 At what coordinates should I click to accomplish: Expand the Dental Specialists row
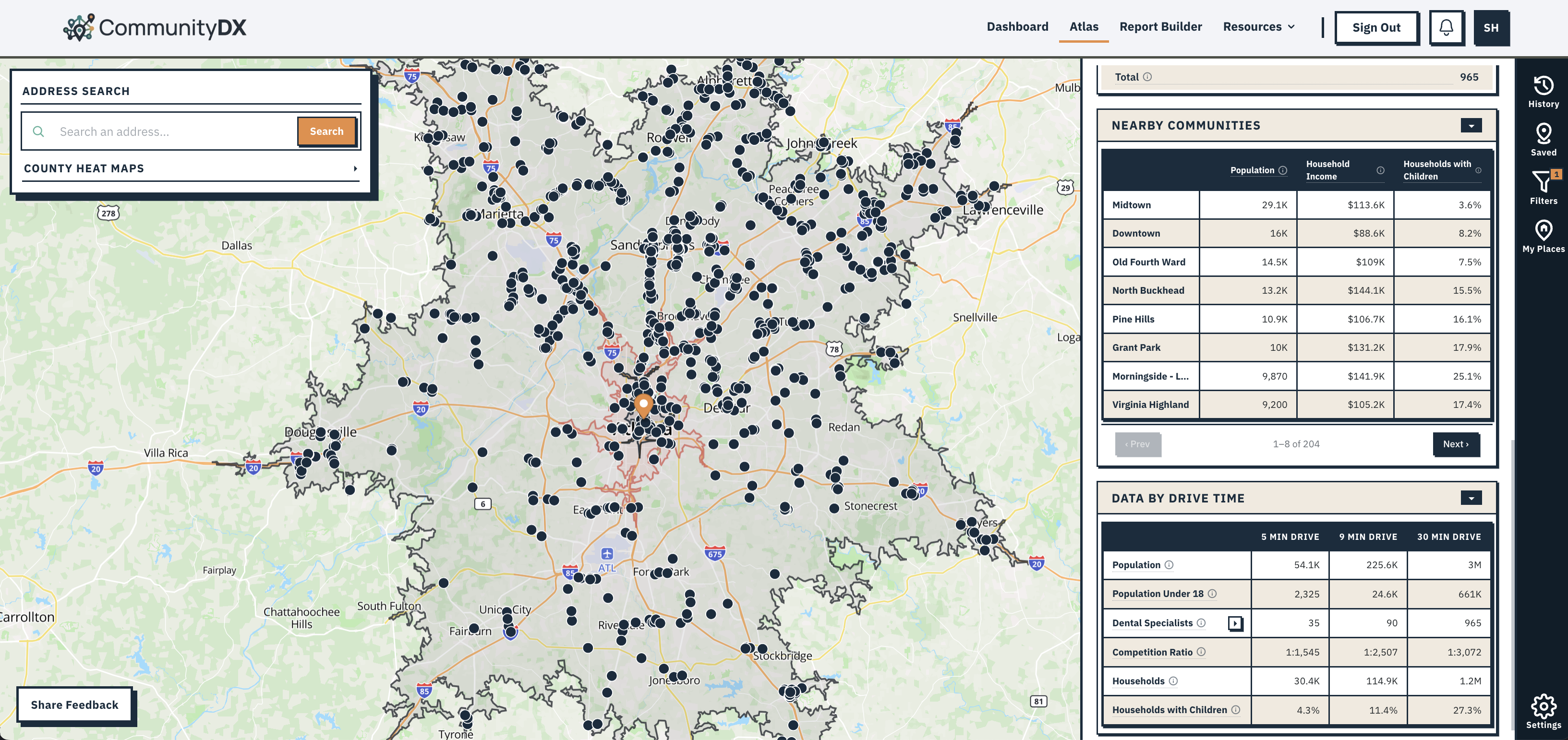pyautogui.click(x=1235, y=623)
